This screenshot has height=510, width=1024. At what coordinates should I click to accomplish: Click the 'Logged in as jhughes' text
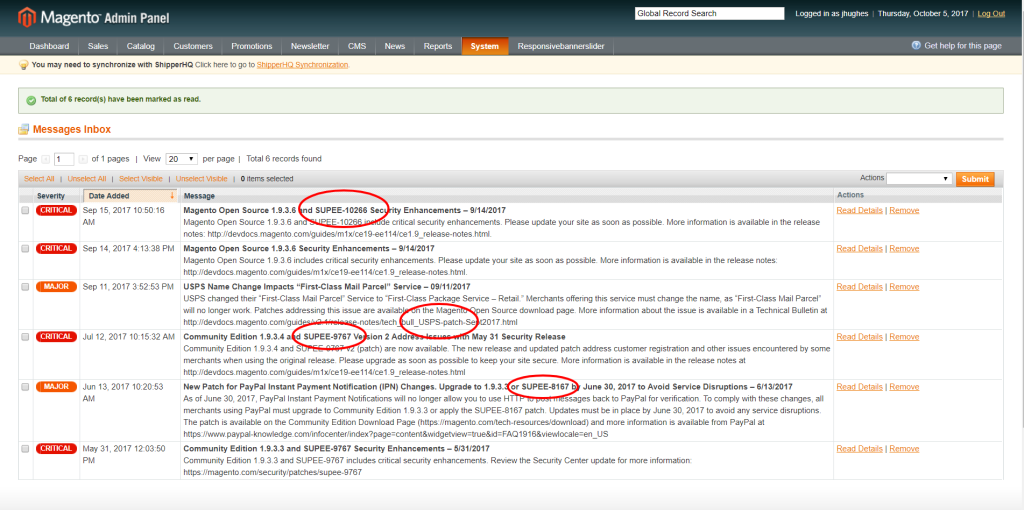click(831, 14)
